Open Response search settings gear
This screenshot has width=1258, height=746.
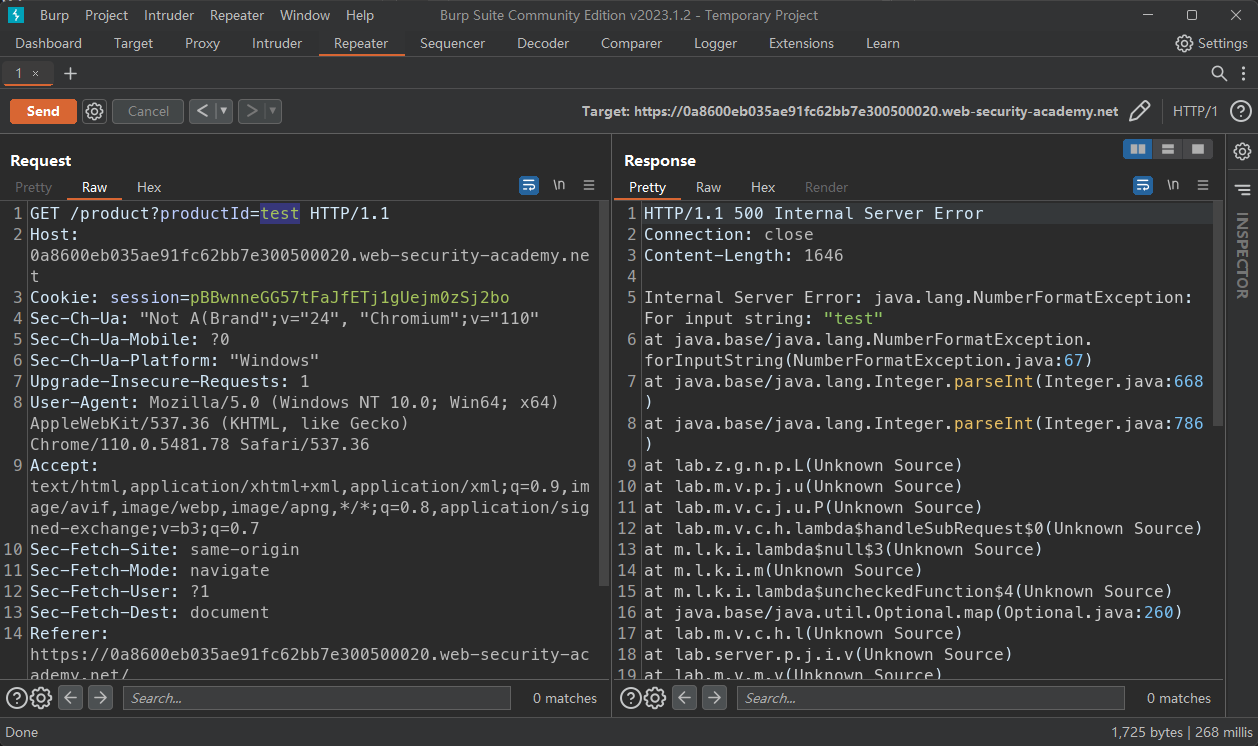[654, 698]
